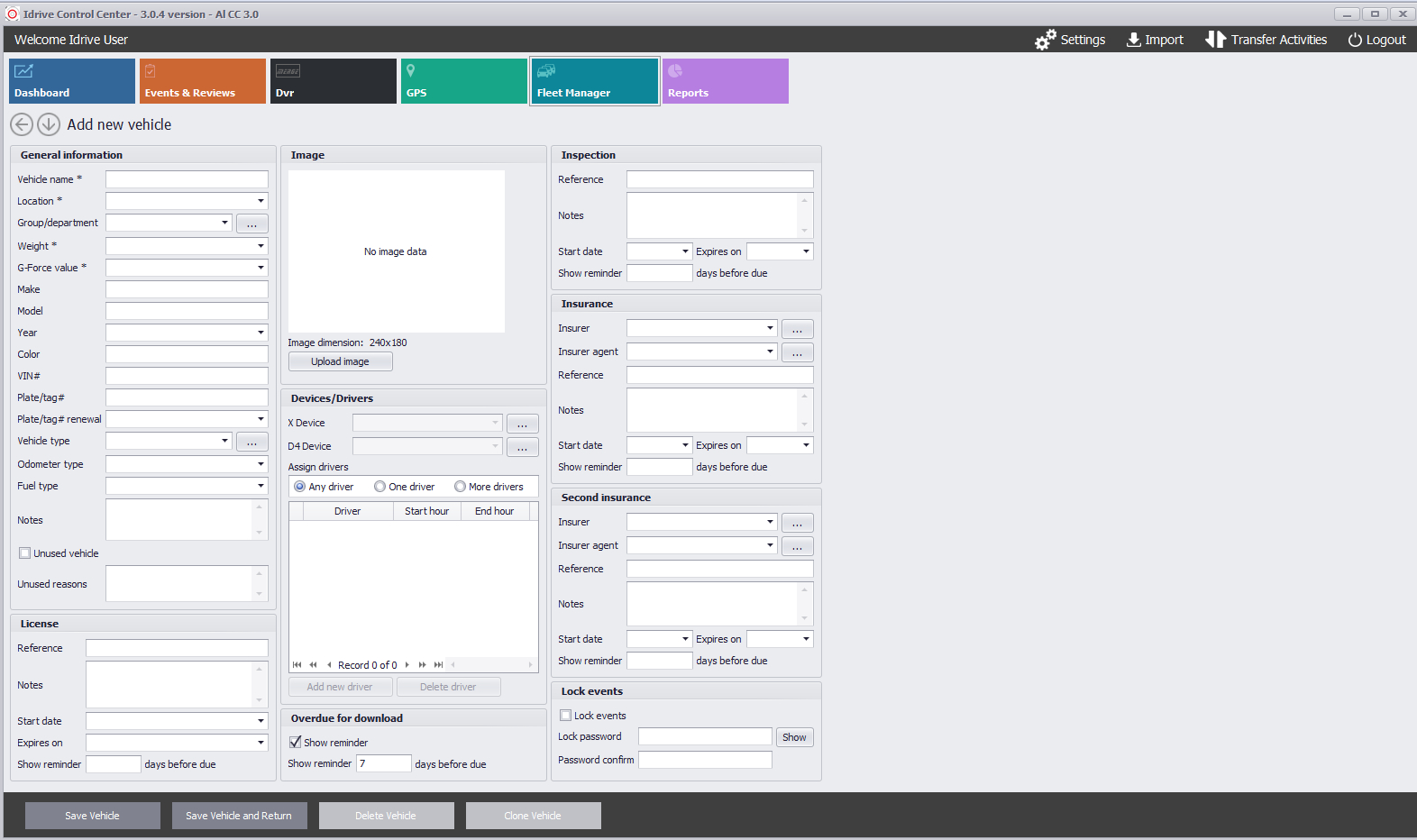1417x840 pixels.
Task: Check the Unused vehicle checkbox
Action: click(25, 553)
